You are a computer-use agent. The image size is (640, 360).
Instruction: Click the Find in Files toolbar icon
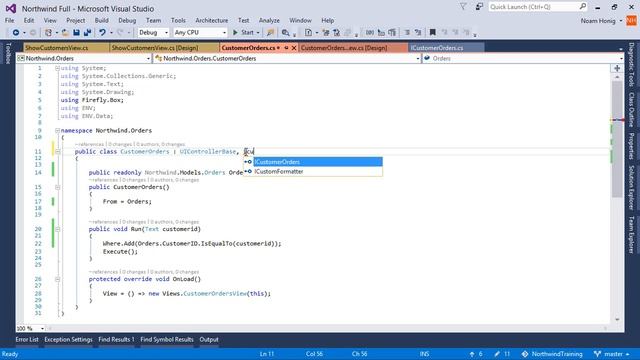[x=285, y=32]
